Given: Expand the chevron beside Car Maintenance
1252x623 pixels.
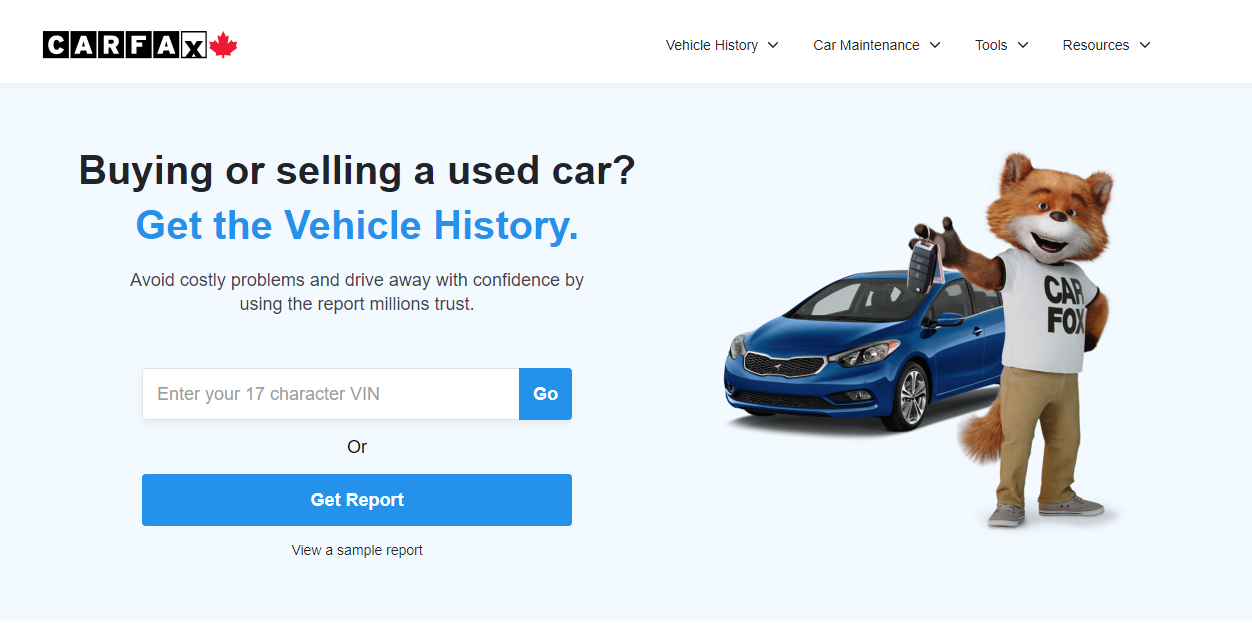Looking at the screenshot, I should [935, 45].
